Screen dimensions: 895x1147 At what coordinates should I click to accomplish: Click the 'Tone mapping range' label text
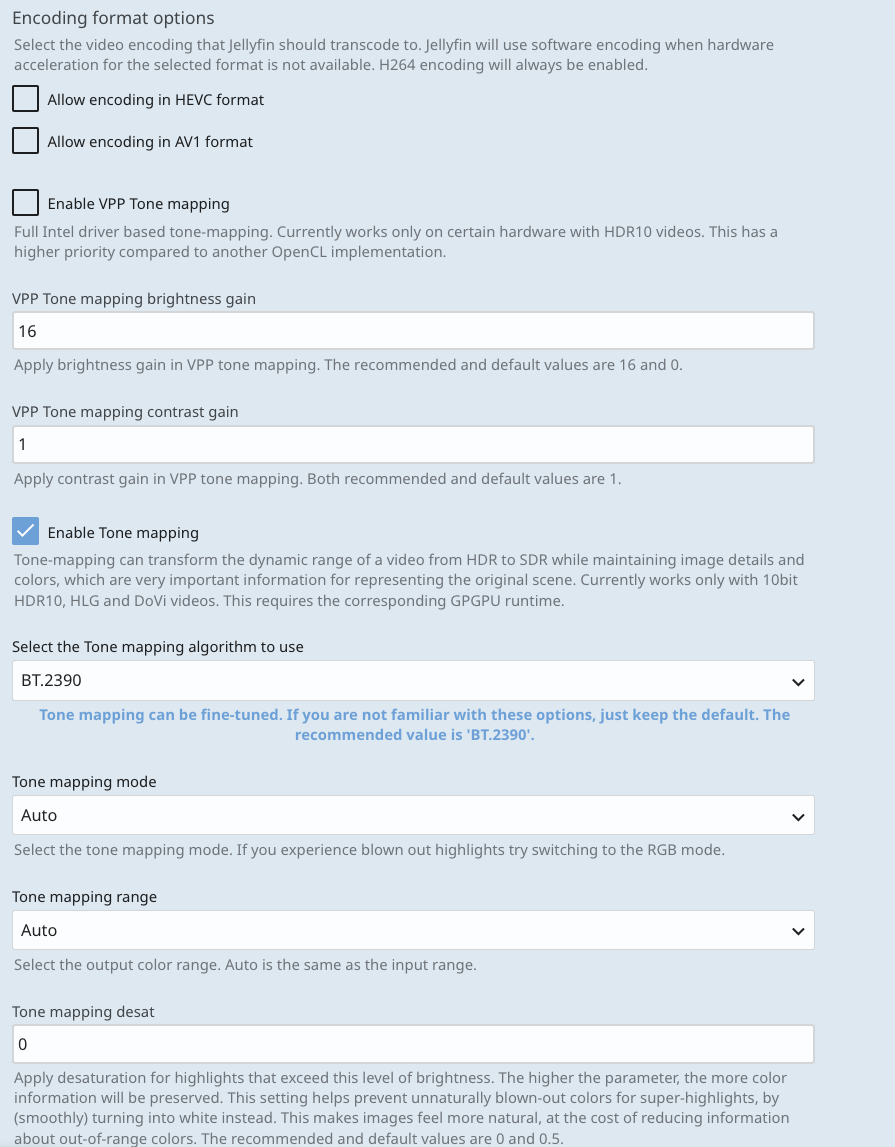pos(84,897)
